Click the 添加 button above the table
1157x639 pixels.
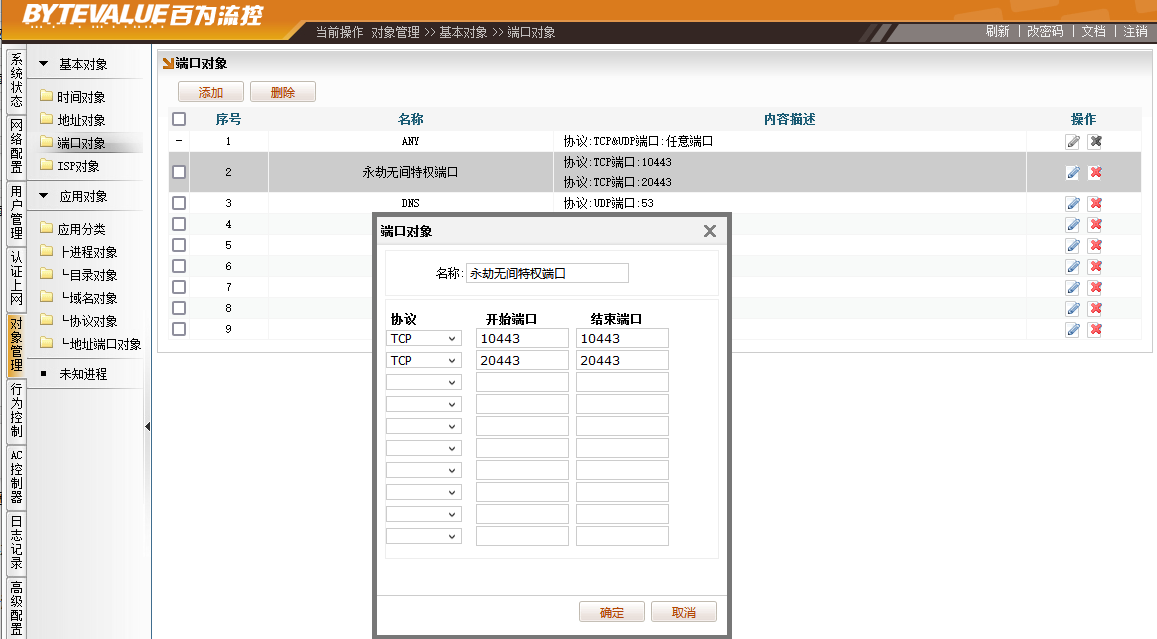211,92
